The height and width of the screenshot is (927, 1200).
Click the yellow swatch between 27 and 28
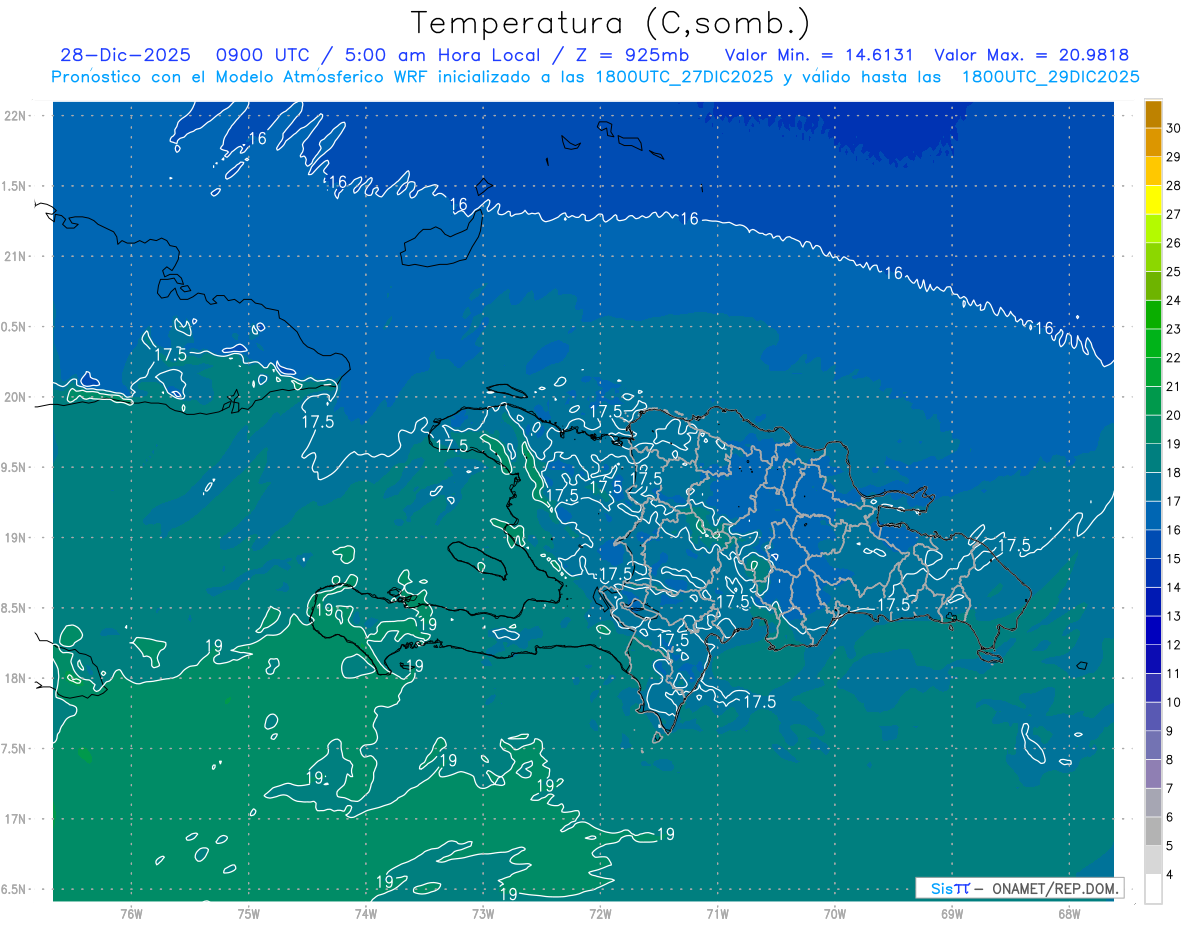[1153, 200]
